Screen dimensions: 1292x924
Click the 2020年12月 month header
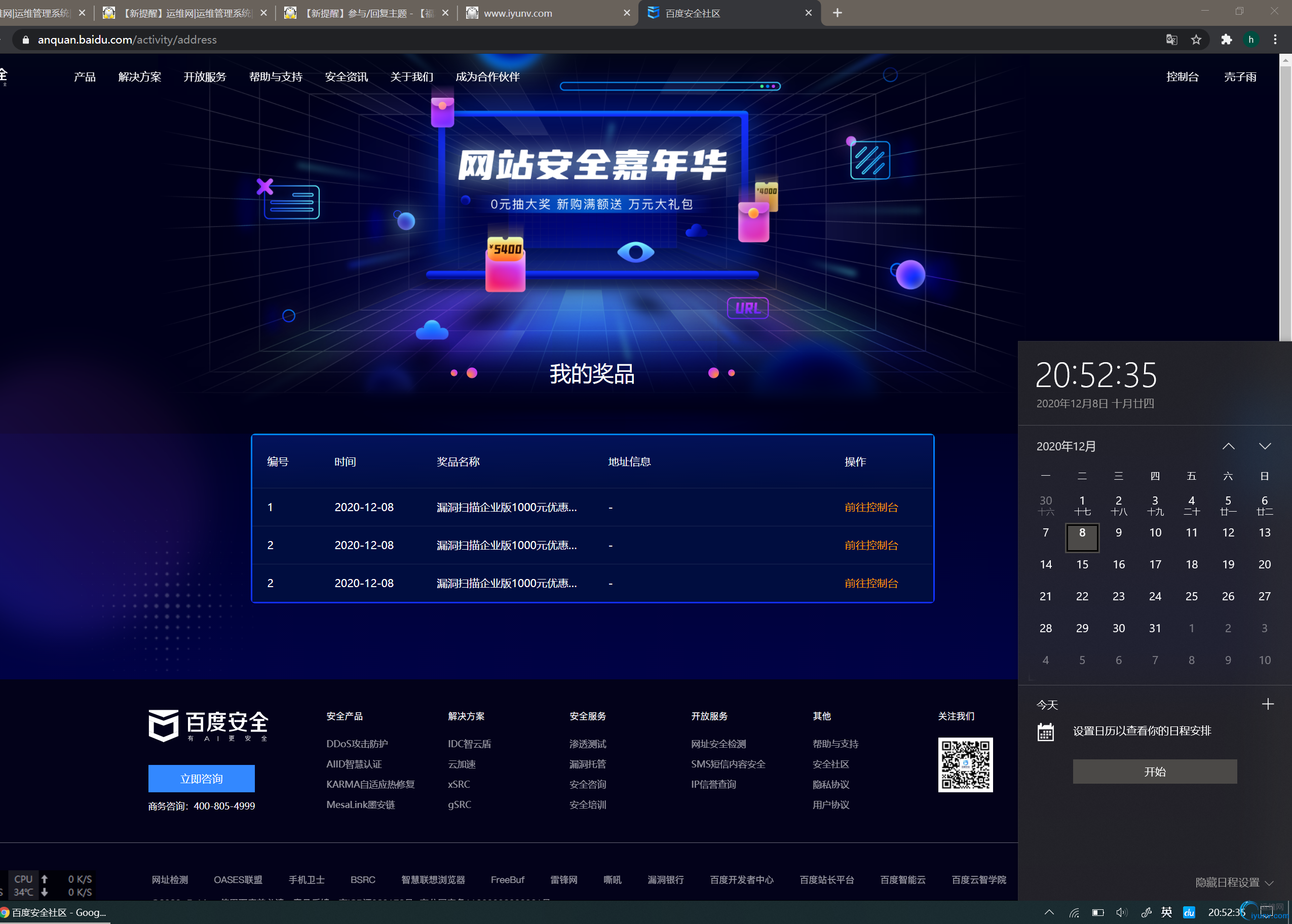(1066, 447)
